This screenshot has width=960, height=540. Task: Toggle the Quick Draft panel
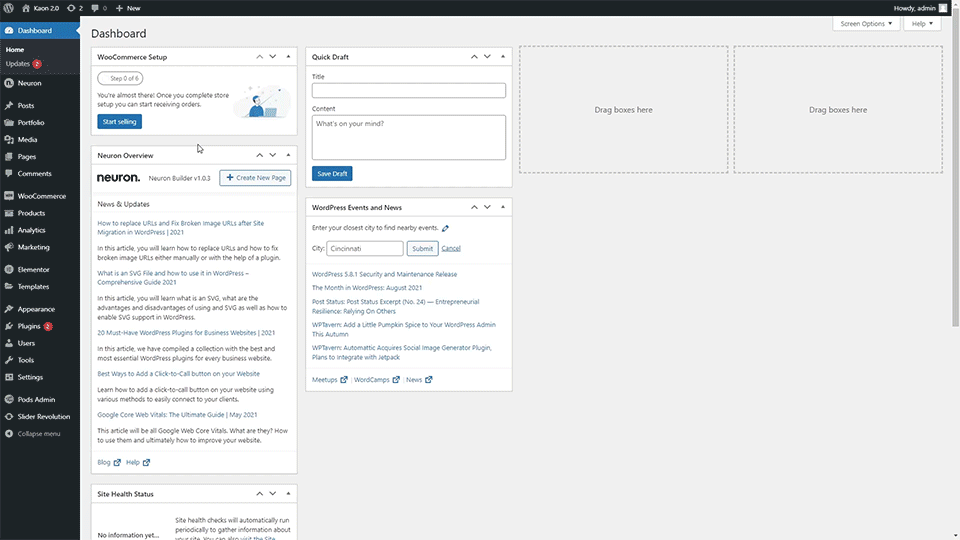tap(503, 57)
